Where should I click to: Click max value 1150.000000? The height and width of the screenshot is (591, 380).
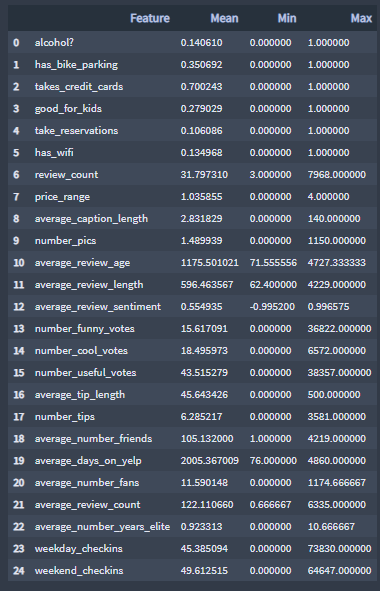click(x=337, y=240)
